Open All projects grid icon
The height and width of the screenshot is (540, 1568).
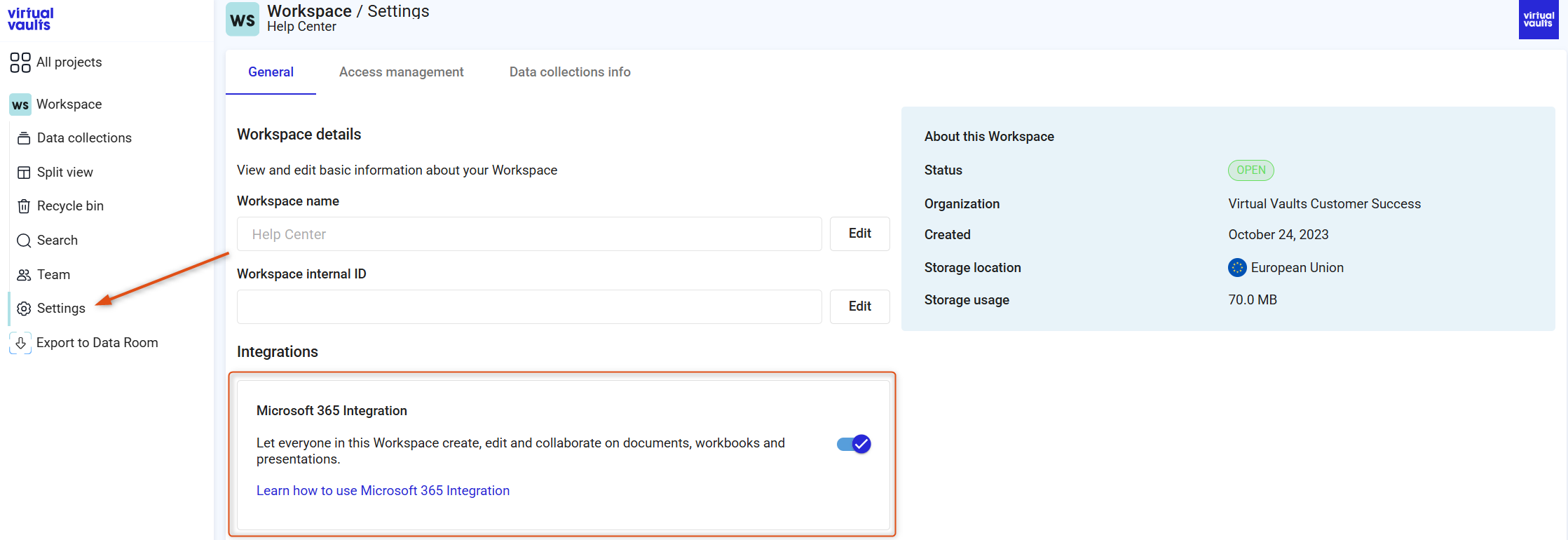tap(20, 62)
